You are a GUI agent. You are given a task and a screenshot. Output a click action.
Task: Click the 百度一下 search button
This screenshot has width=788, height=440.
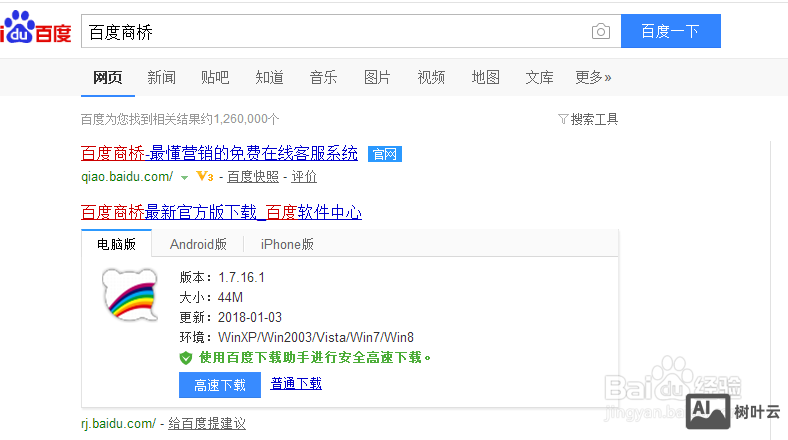coord(671,31)
